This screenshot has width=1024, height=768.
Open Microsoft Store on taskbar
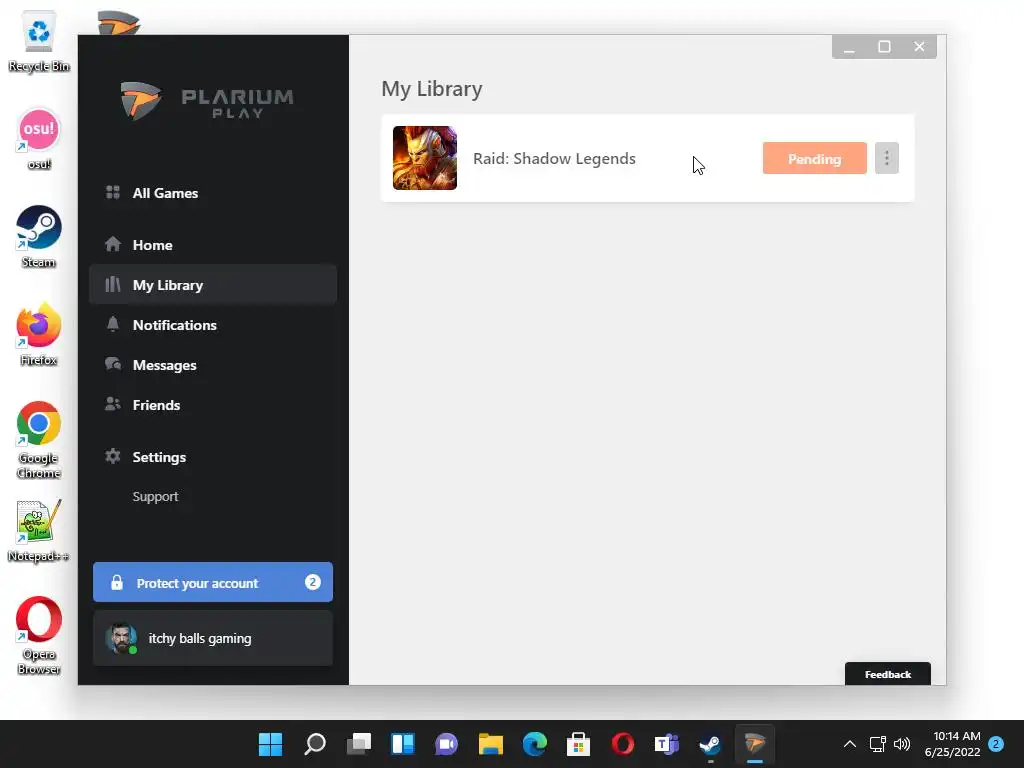579,744
